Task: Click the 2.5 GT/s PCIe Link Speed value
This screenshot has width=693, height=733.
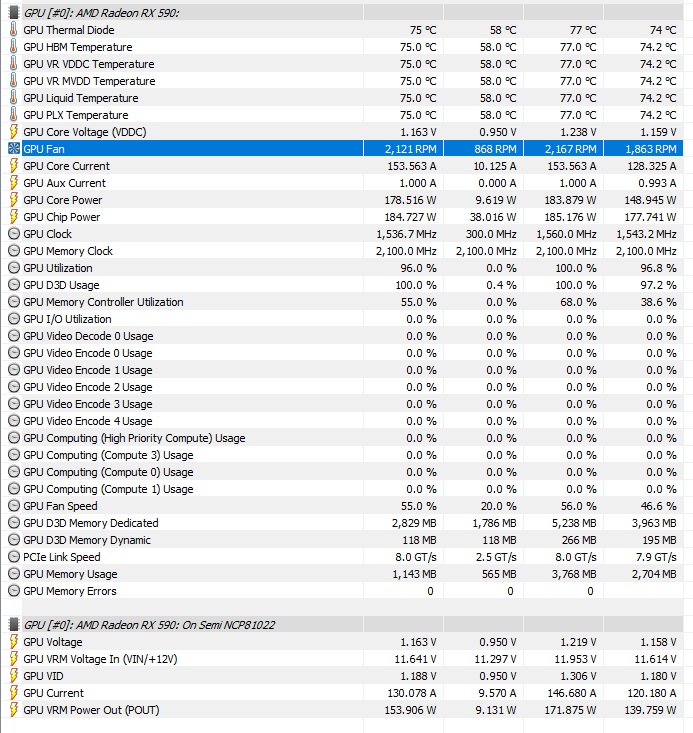Action: pyautogui.click(x=496, y=557)
